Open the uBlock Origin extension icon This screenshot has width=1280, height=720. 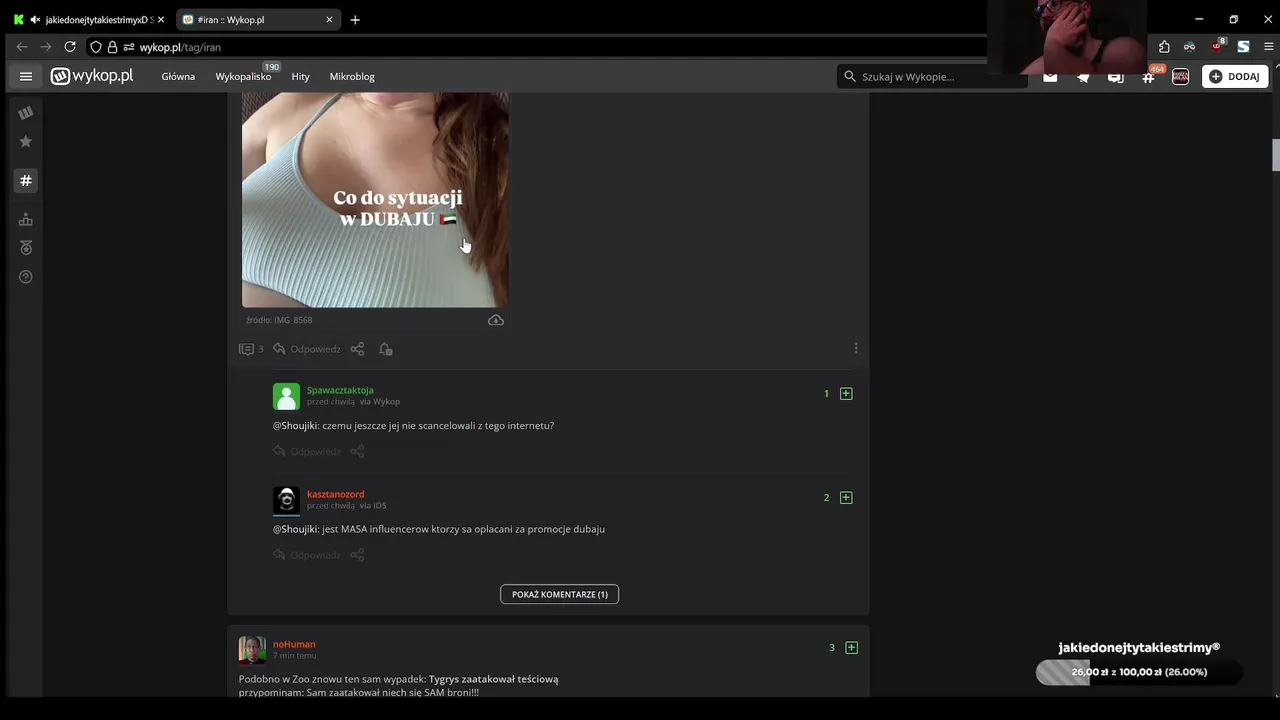pyautogui.click(x=1217, y=46)
